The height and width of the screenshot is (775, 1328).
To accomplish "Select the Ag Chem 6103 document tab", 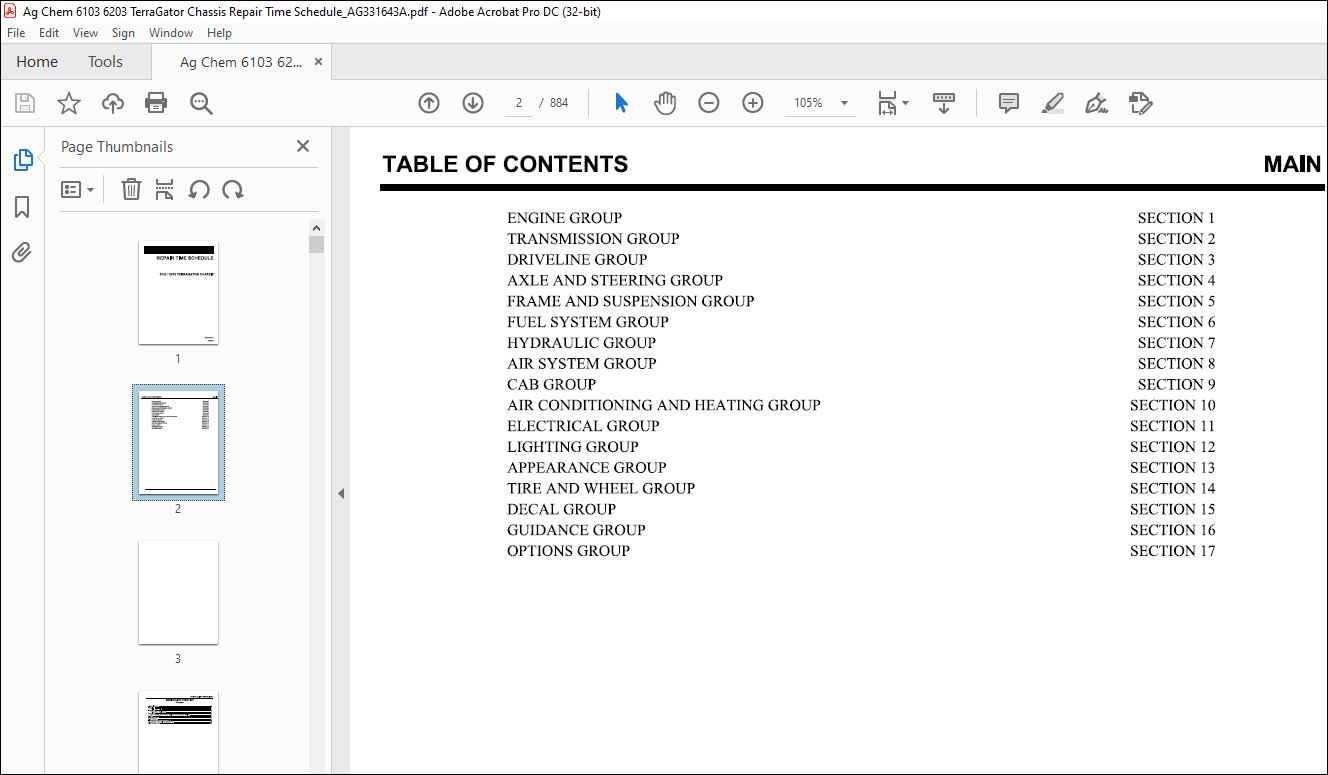I will 240,62.
